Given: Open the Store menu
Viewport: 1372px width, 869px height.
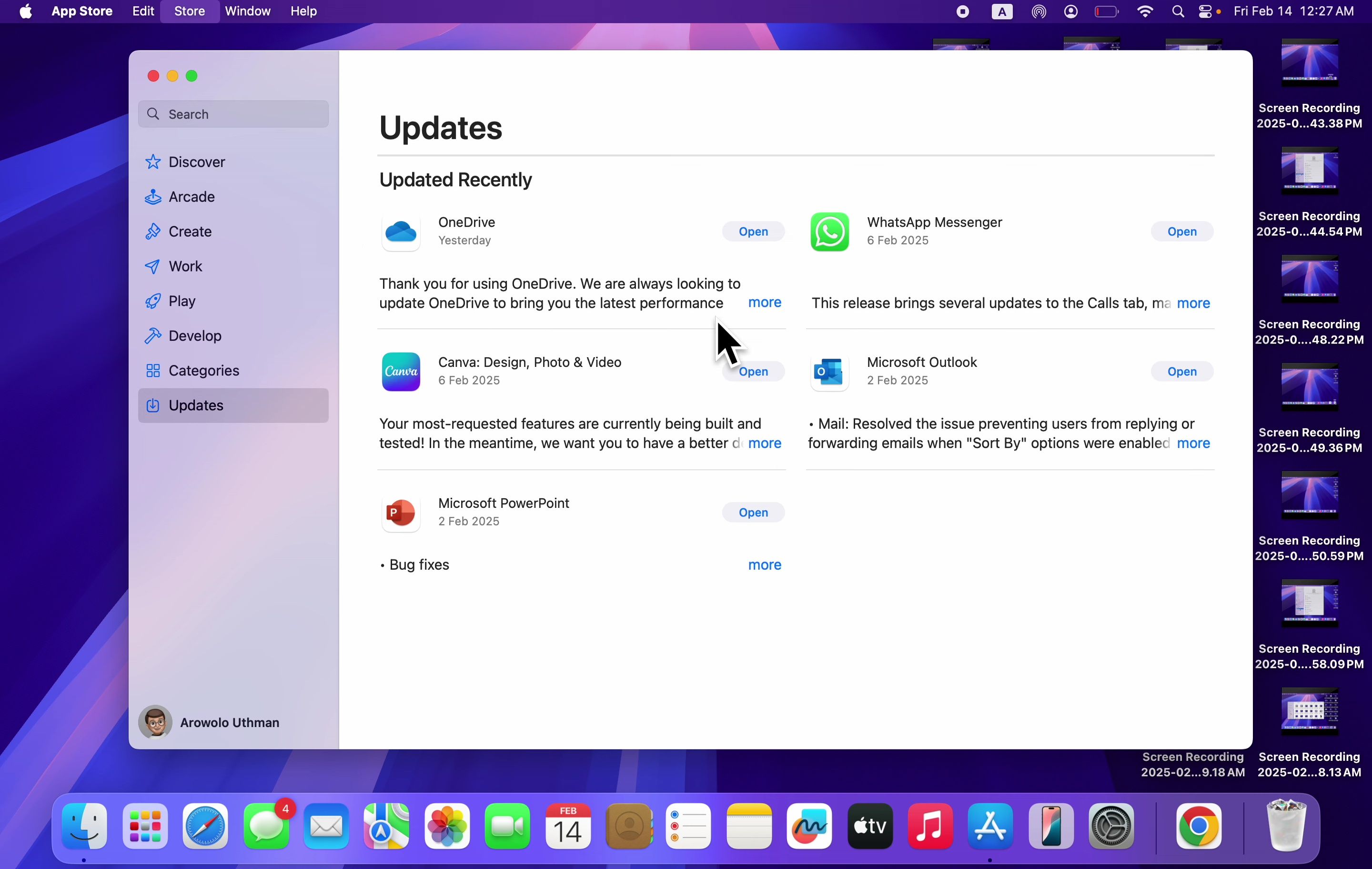Looking at the screenshot, I should tap(190, 11).
